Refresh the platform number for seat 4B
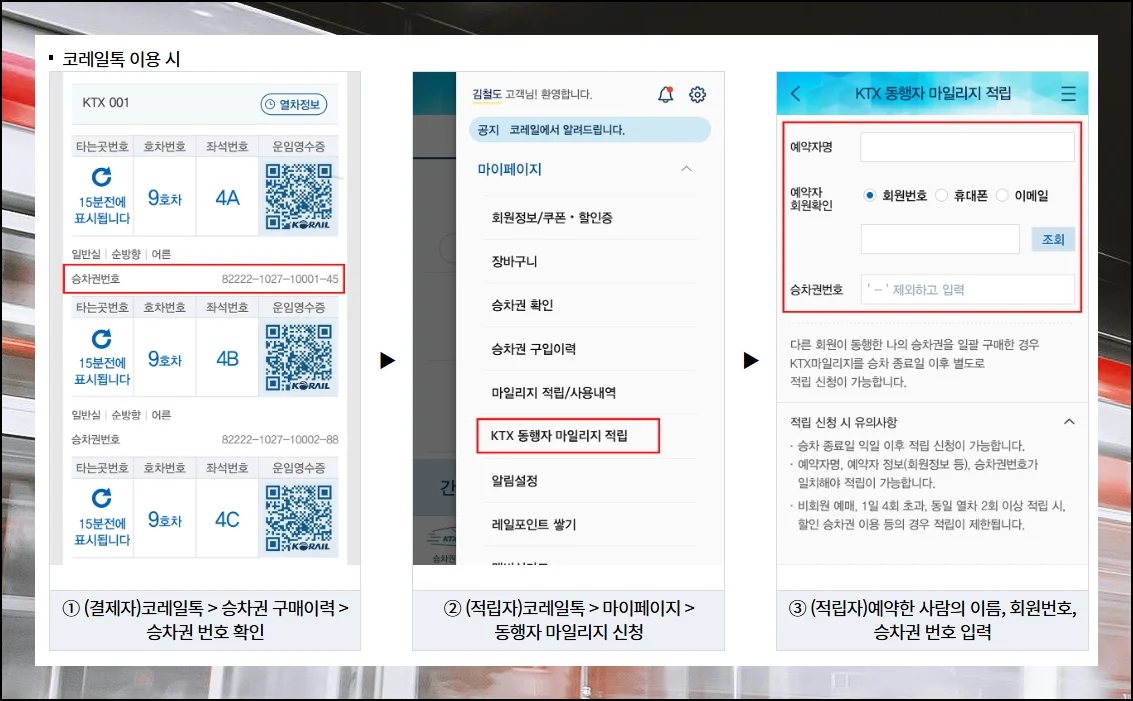The width and height of the screenshot is (1133, 701). tap(101, 340)
